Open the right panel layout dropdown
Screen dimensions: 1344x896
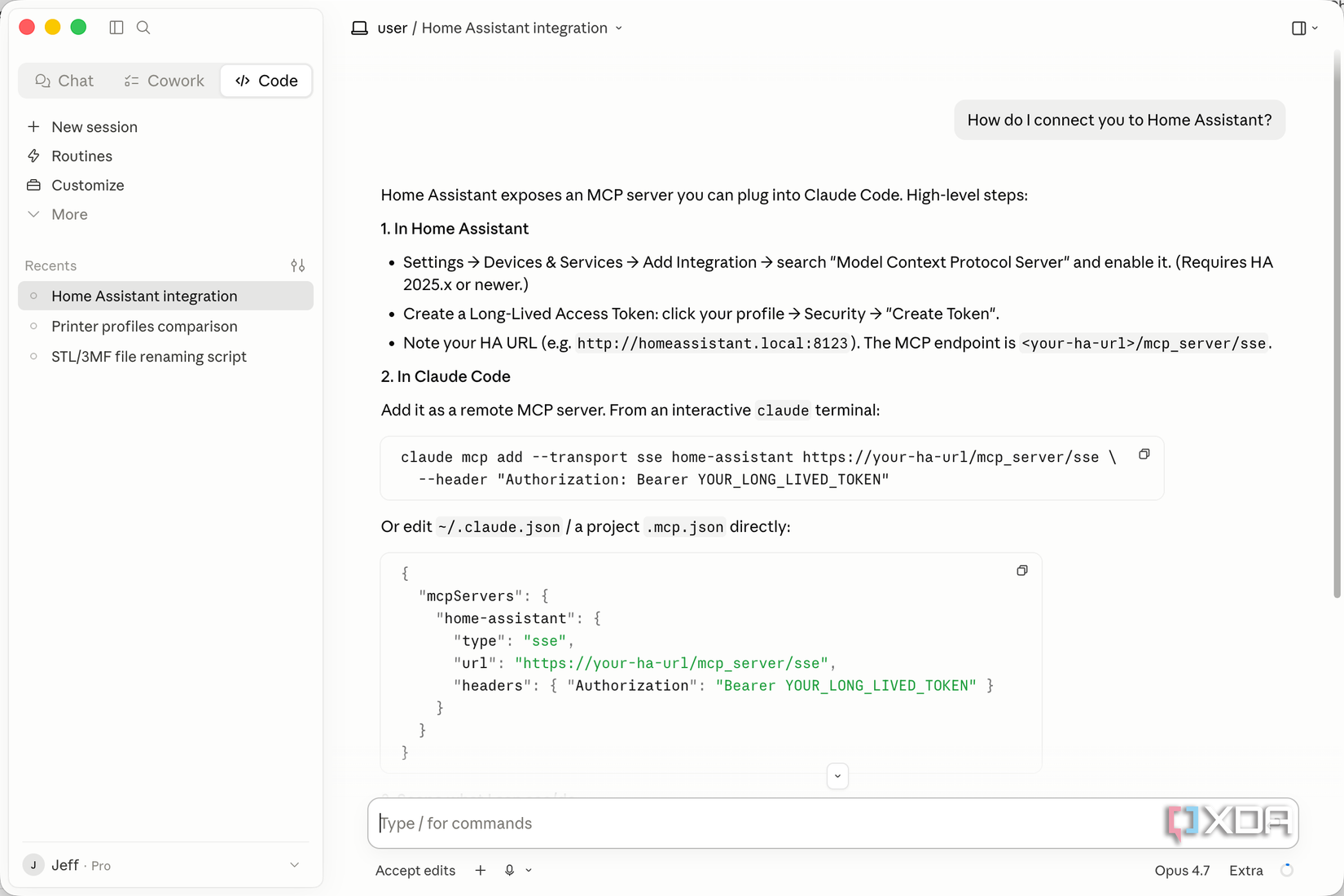(x=1305, y=28)
